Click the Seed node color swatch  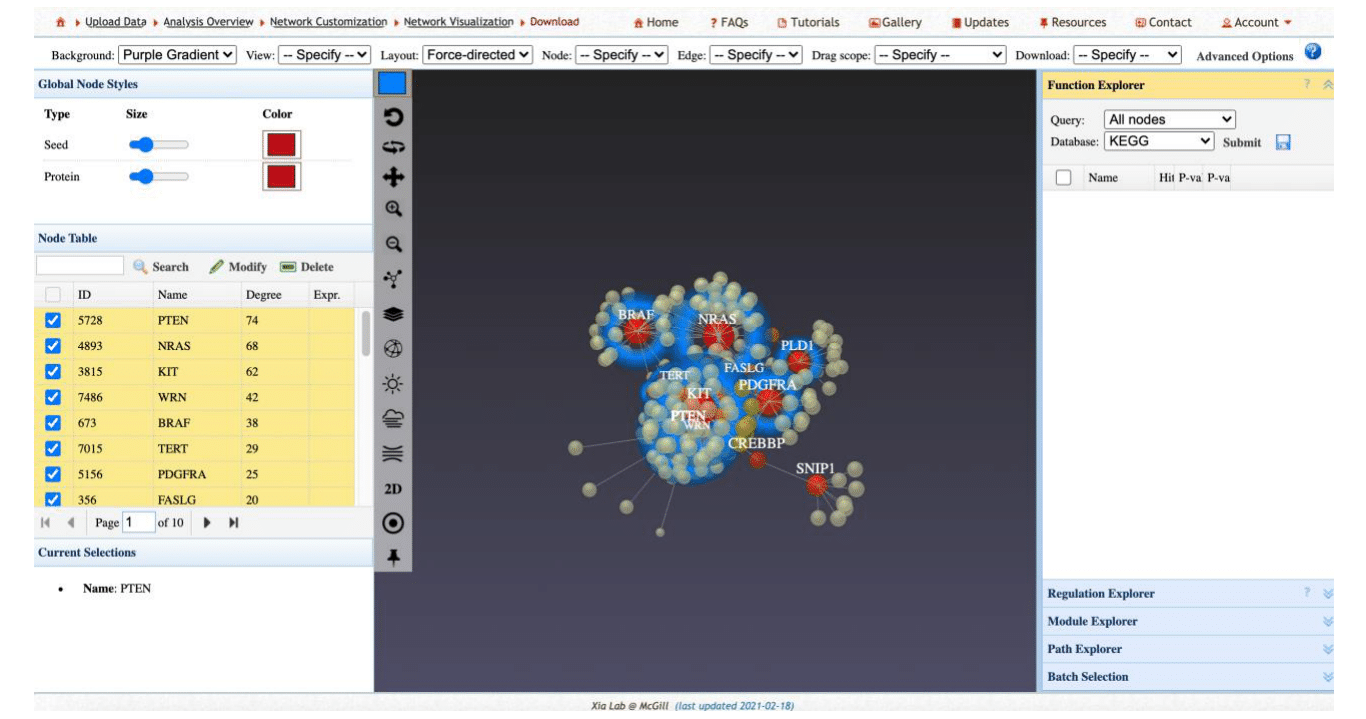click(281, 145)
